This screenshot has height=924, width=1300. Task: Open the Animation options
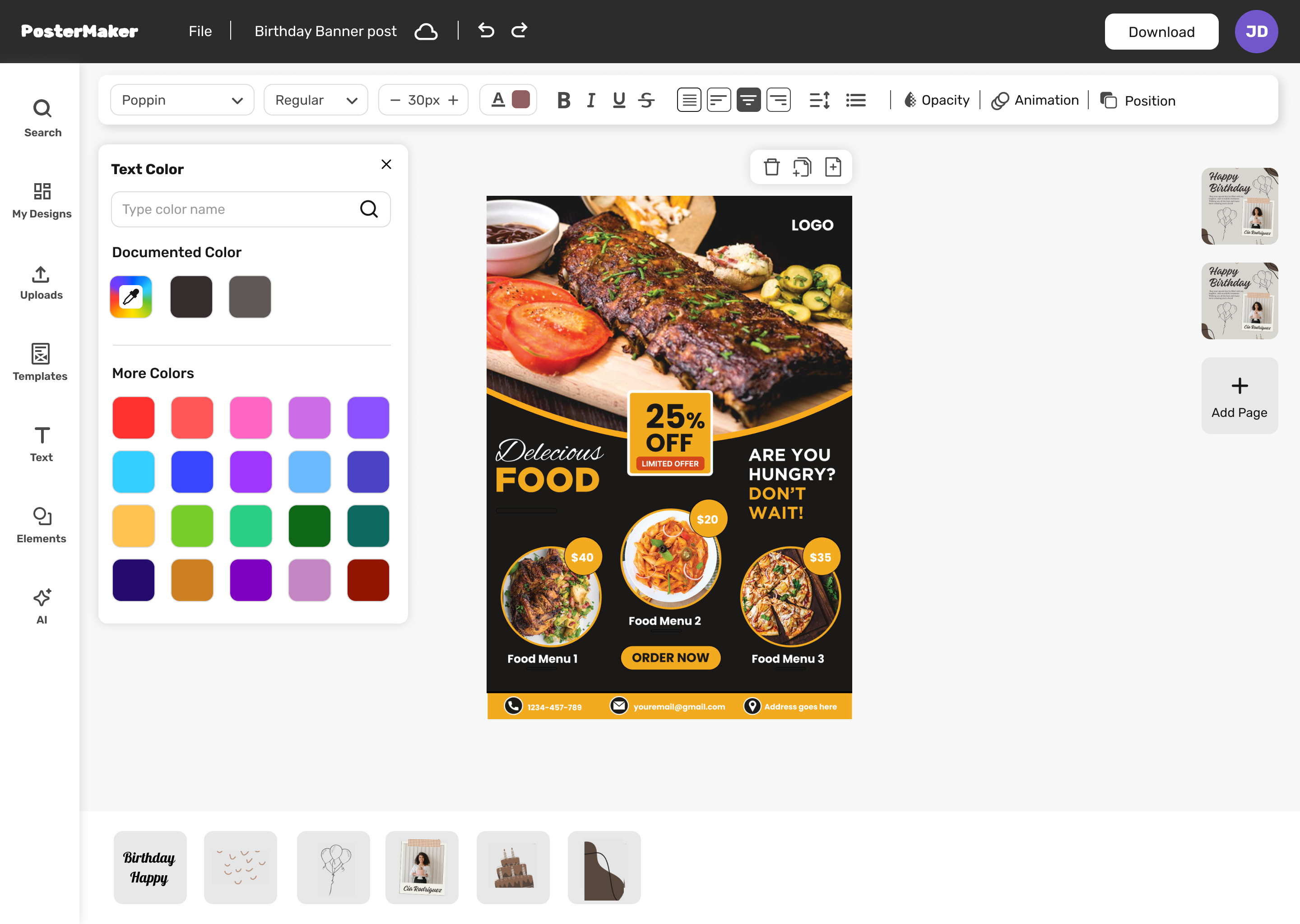point(1035,100)
